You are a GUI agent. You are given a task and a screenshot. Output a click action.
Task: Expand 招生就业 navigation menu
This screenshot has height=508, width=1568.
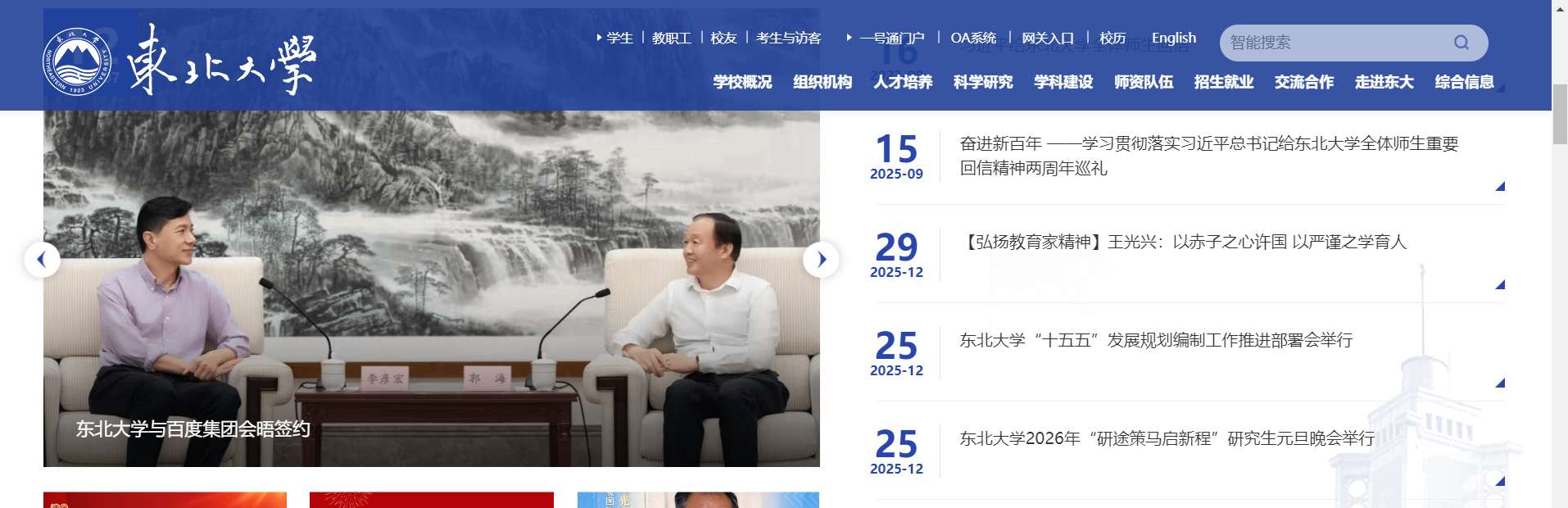tap(1224, 82)
